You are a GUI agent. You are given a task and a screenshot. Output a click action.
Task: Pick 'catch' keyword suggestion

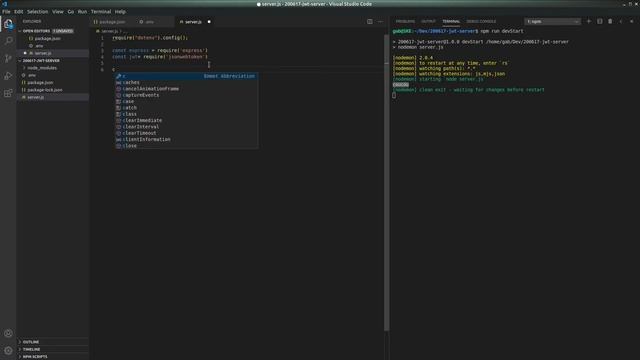click(186, 108)
